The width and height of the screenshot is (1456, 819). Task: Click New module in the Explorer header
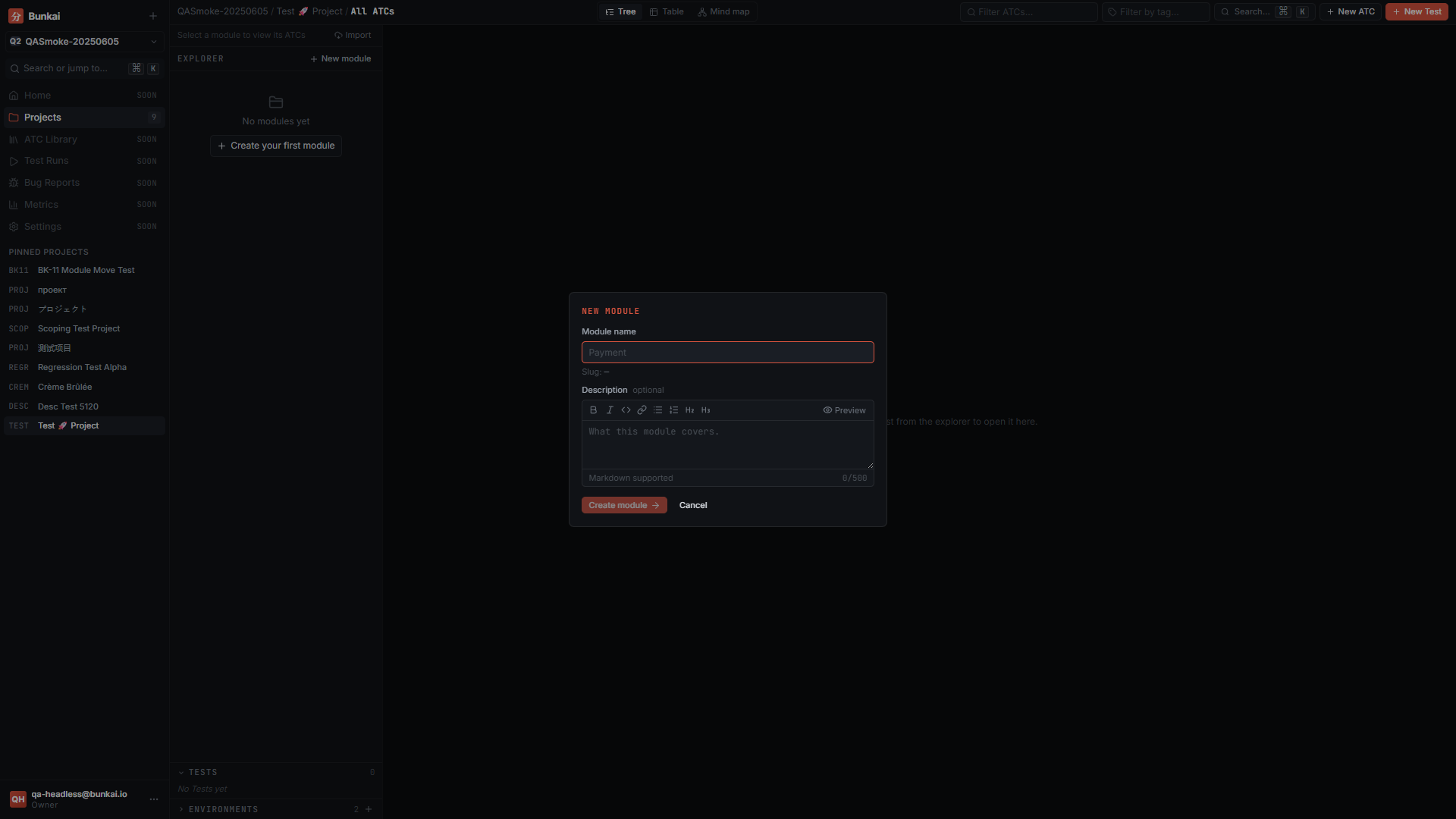coord(340,59)
